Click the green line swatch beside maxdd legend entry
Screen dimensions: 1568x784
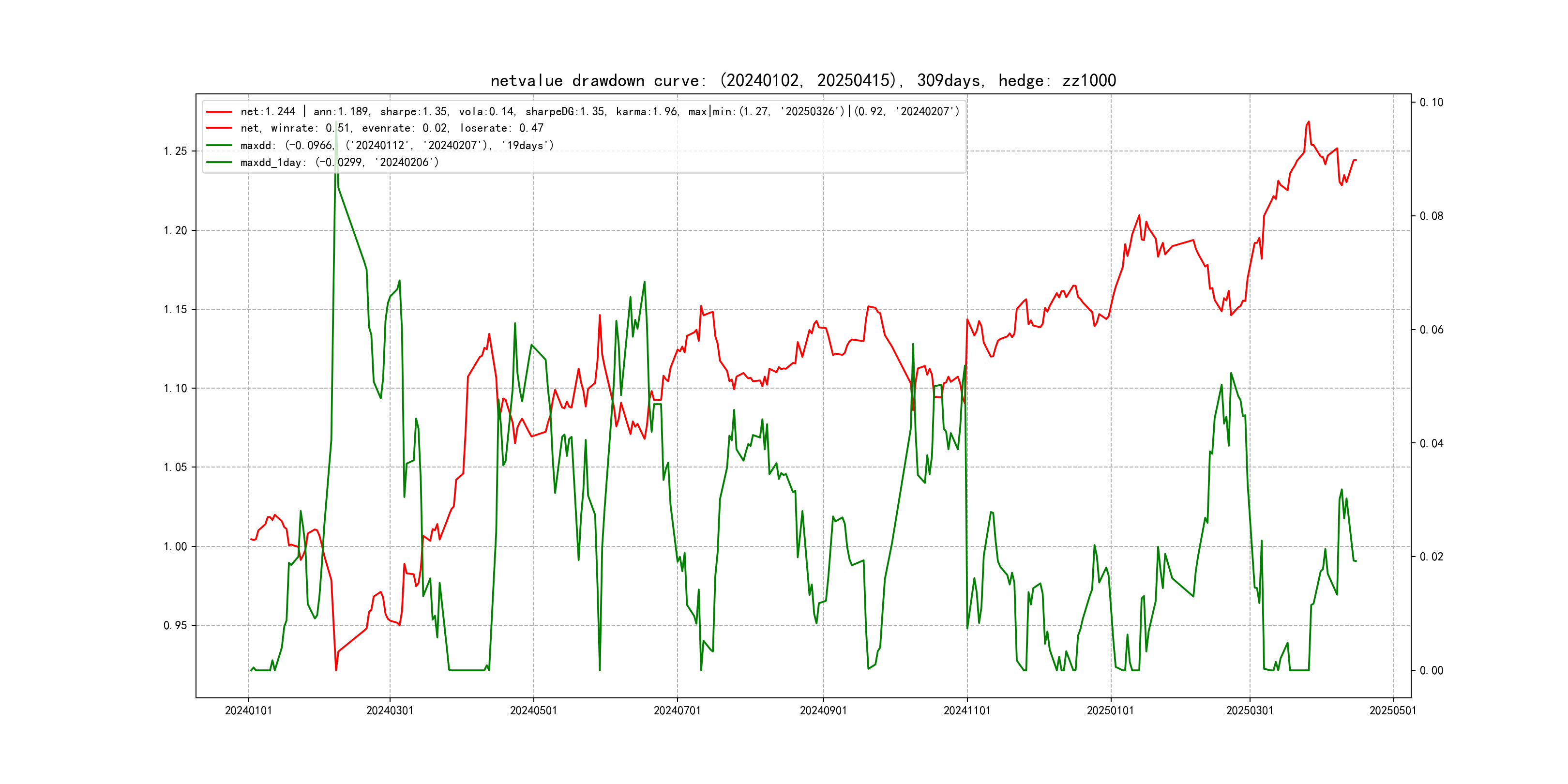click(x=219, y=145)
